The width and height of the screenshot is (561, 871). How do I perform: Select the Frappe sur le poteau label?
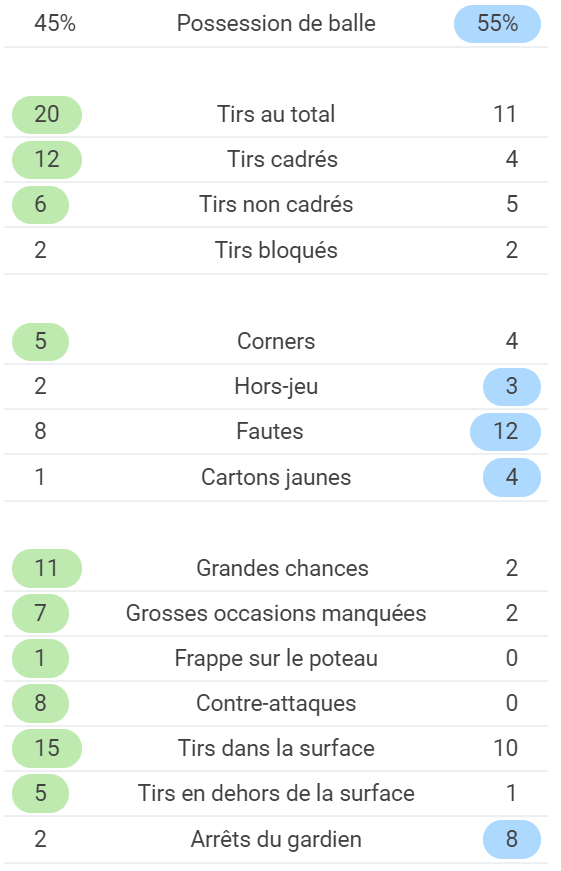click(276, 658)
